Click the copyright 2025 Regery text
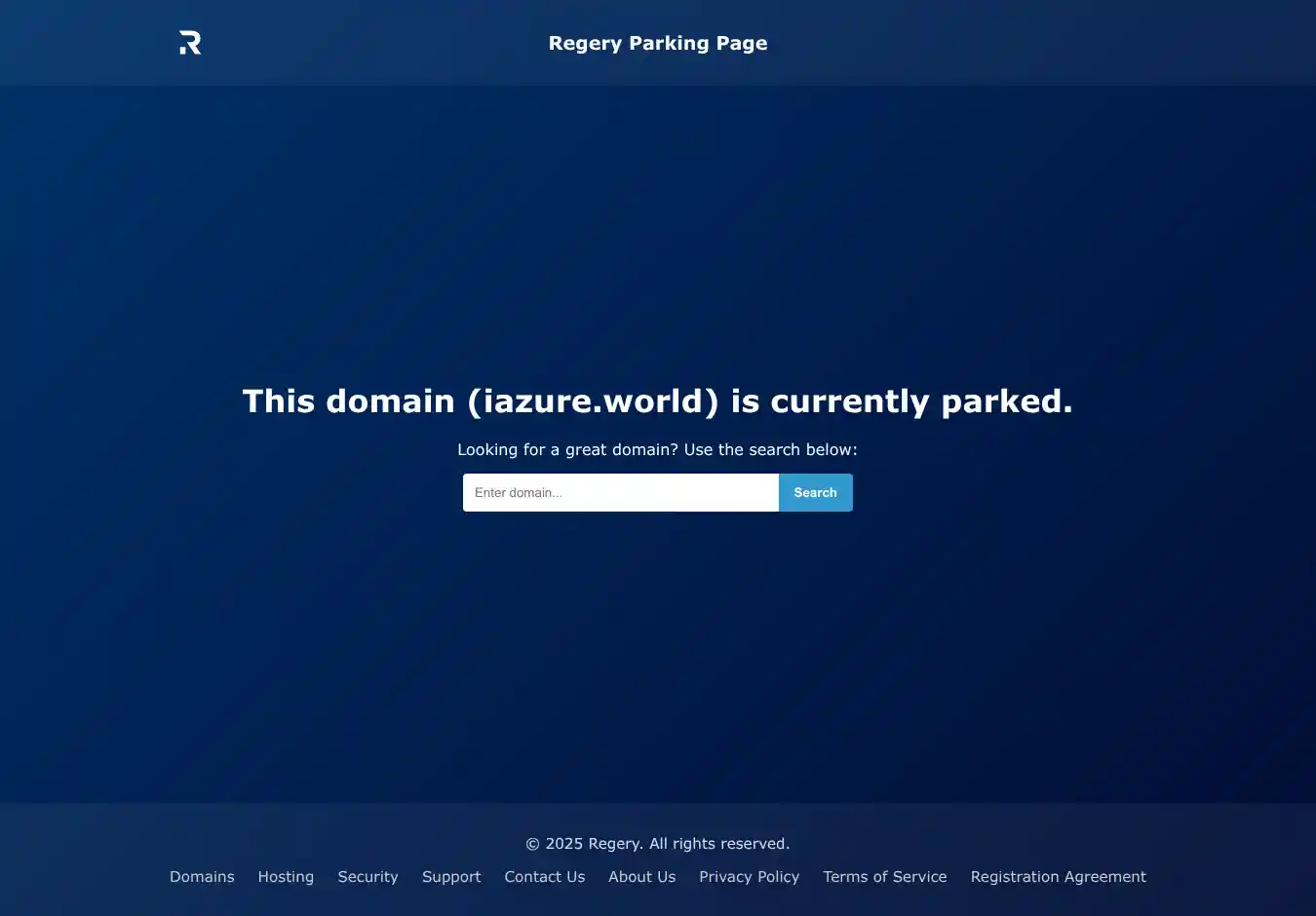Image resolution: width=1316 pixels, height=916 pixels. point(584,843)
